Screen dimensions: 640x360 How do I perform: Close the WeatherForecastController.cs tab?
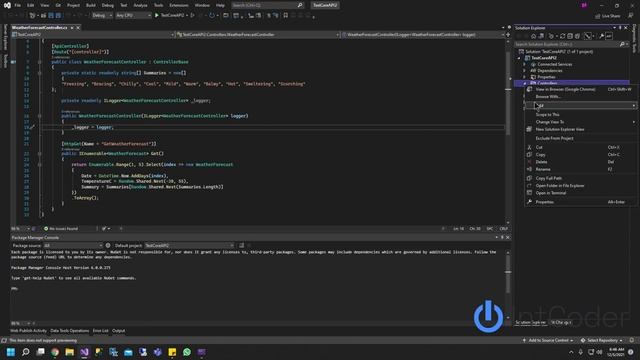click(x=78, y=28)
